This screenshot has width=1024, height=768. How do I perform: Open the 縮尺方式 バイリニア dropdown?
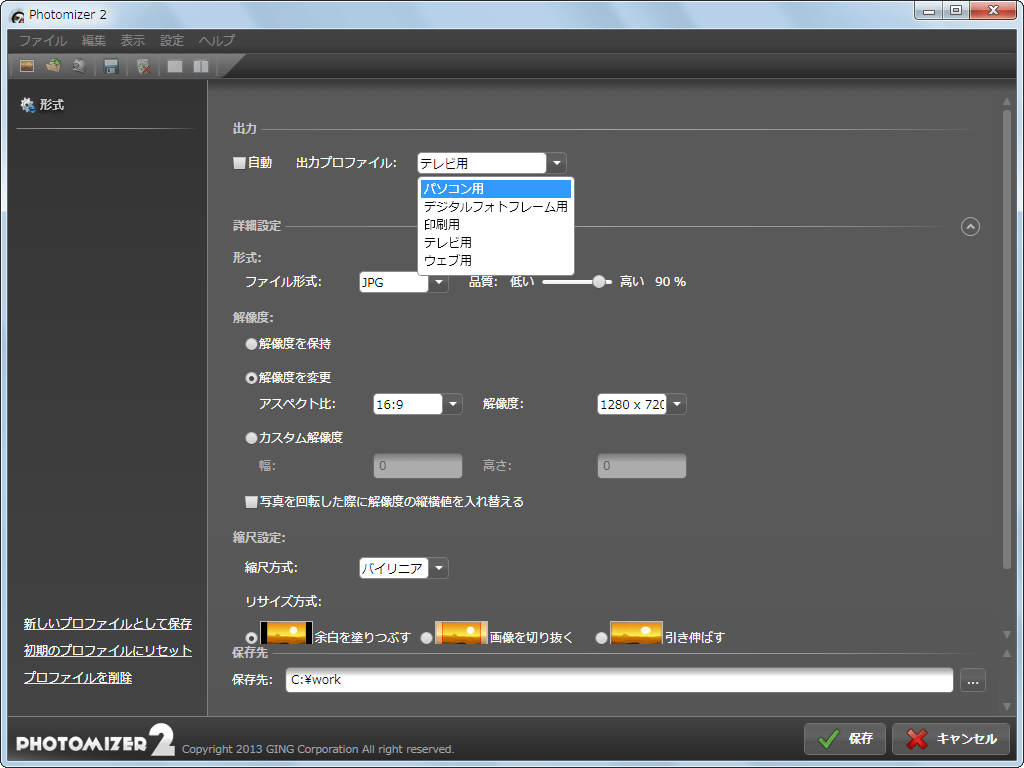click(x=439, y=568)
